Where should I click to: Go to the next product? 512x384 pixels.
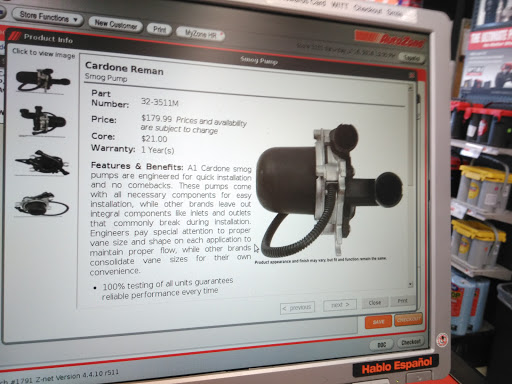point(340,305)
